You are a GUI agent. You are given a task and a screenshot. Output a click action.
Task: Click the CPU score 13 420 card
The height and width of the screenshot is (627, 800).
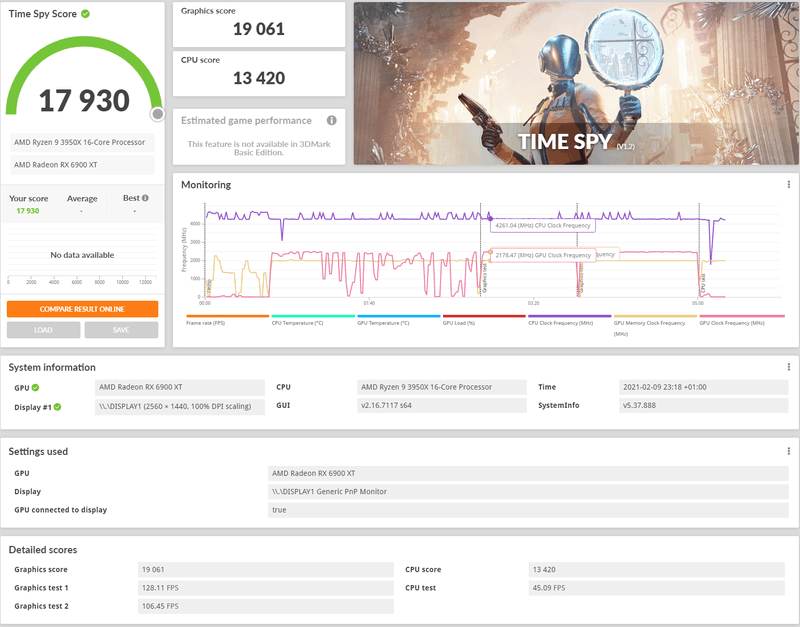coord(259,73)
